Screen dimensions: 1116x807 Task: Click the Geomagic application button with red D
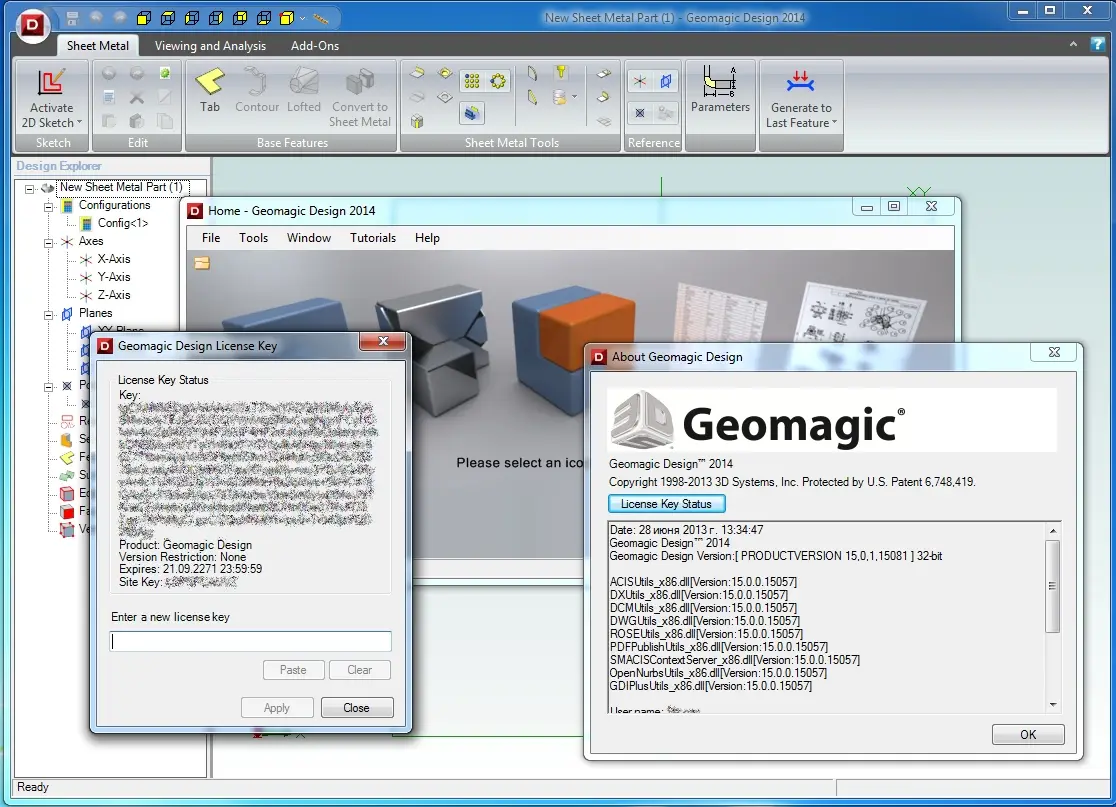(34, 24)
